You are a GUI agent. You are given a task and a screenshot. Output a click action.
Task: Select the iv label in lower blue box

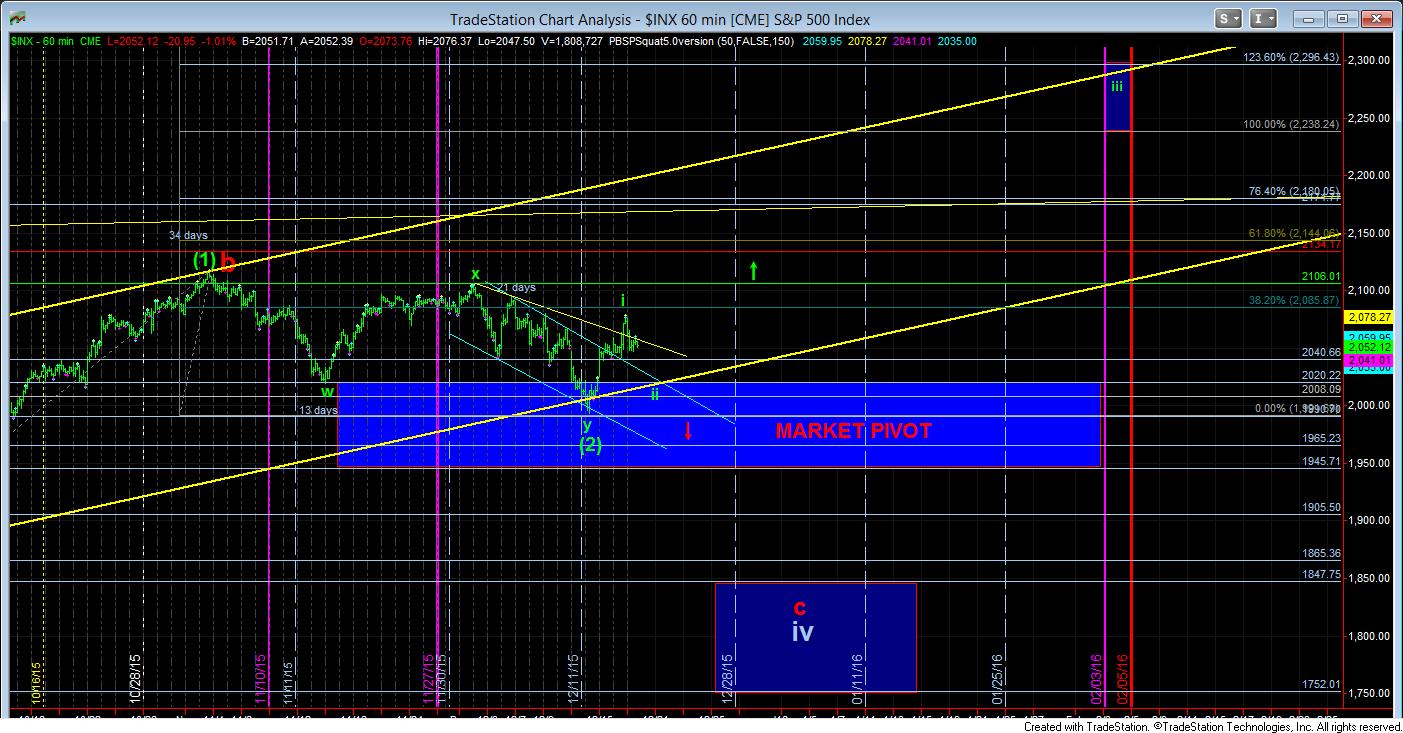click(802, 633)
